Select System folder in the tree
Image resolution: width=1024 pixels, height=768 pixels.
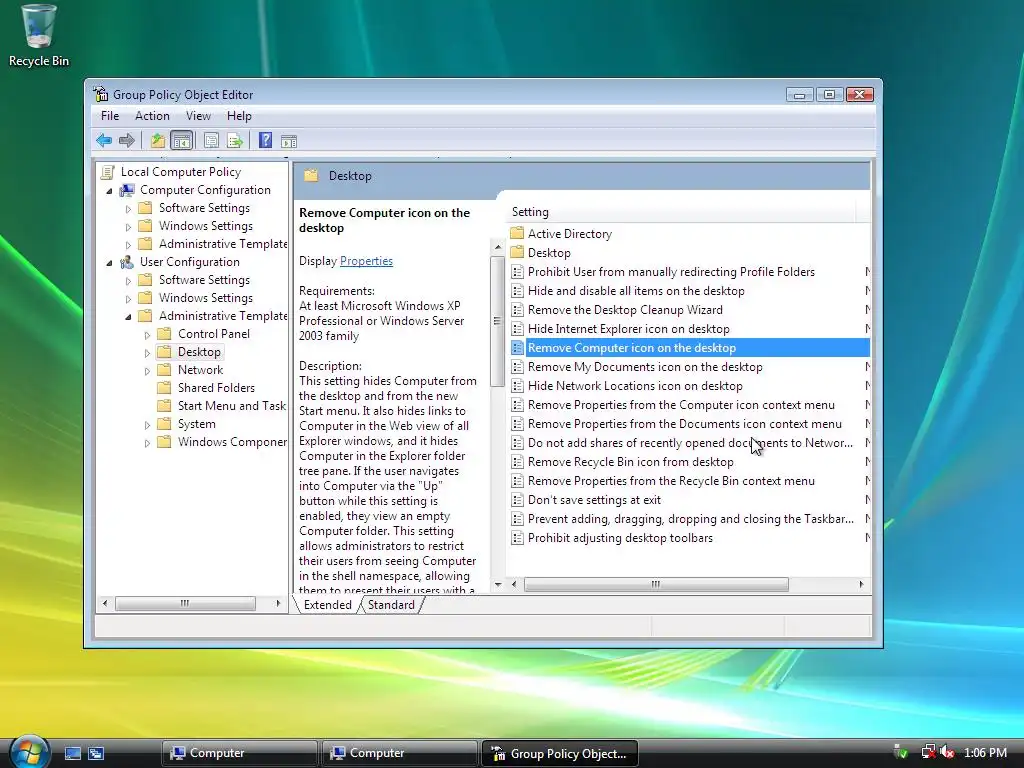tap(196, 424)
